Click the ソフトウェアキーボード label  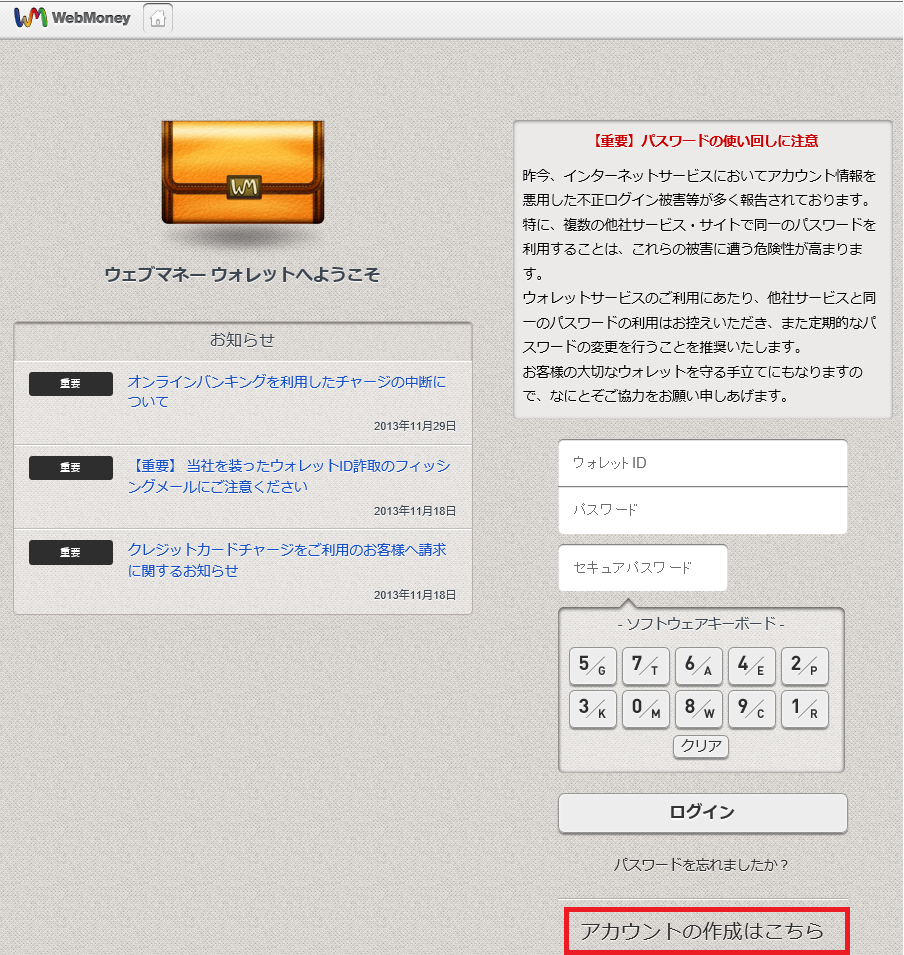[x=701, y=624]
